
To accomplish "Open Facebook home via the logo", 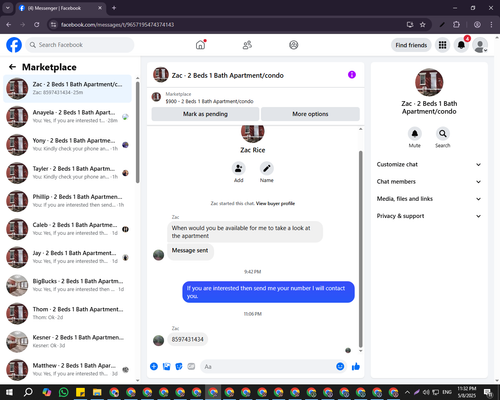I will click(14, 45).
